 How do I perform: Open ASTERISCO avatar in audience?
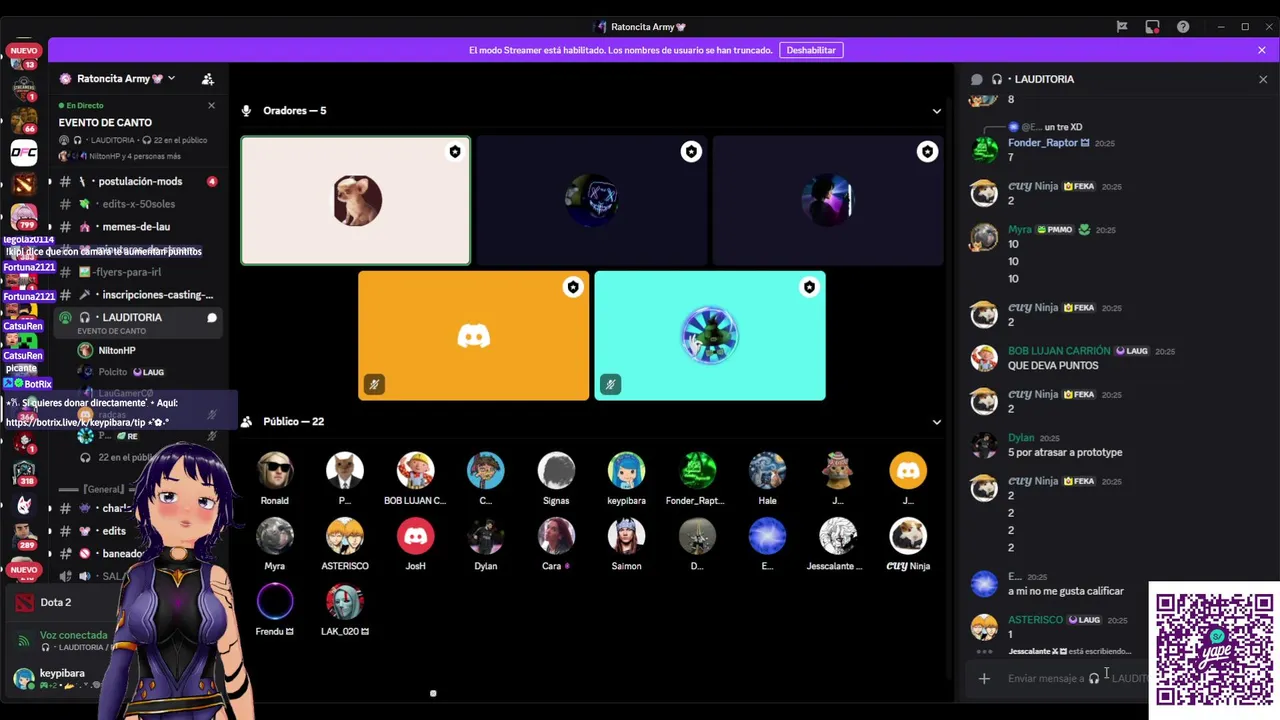(x=345, y=537)
